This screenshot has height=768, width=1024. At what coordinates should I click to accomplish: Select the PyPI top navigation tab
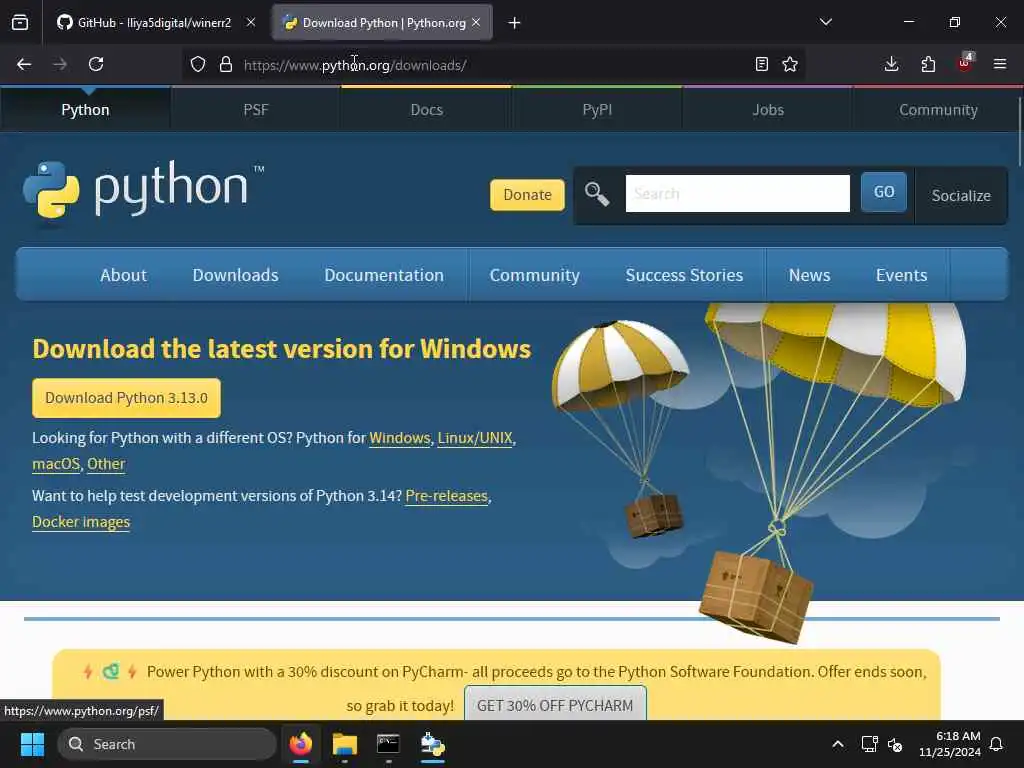(x=598, y=110)
